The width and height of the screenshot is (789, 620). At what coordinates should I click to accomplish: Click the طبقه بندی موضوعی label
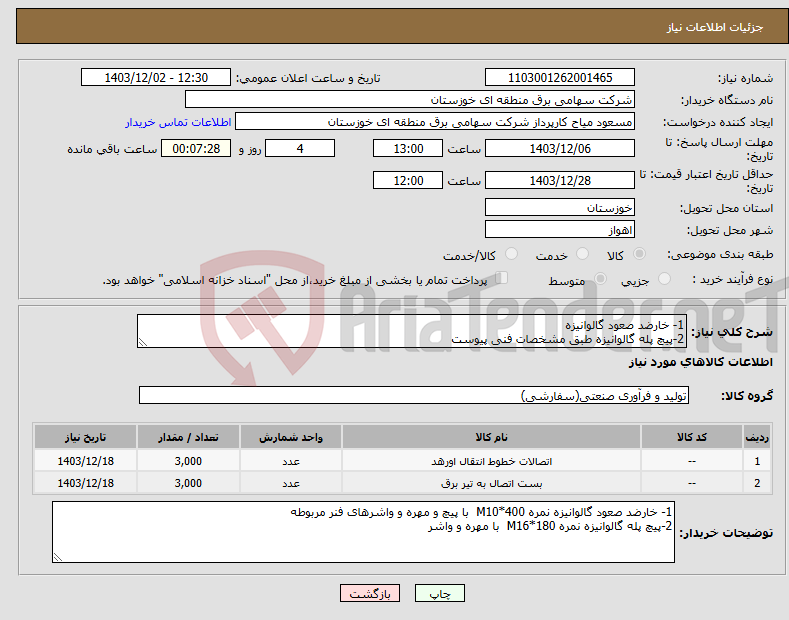click(720, 254)
